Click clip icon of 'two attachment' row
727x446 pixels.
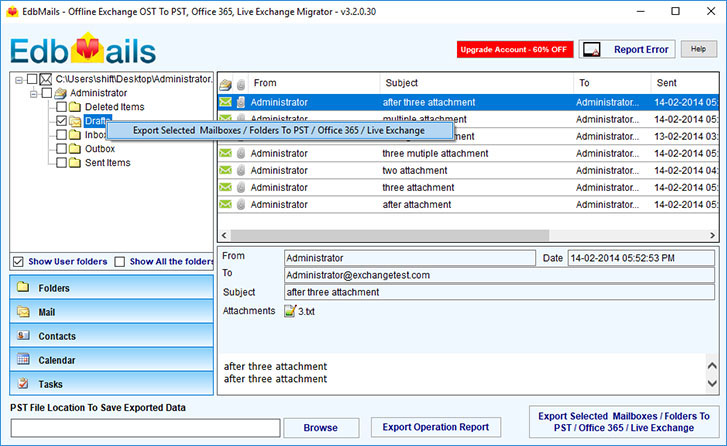click(x=241, y=171)
